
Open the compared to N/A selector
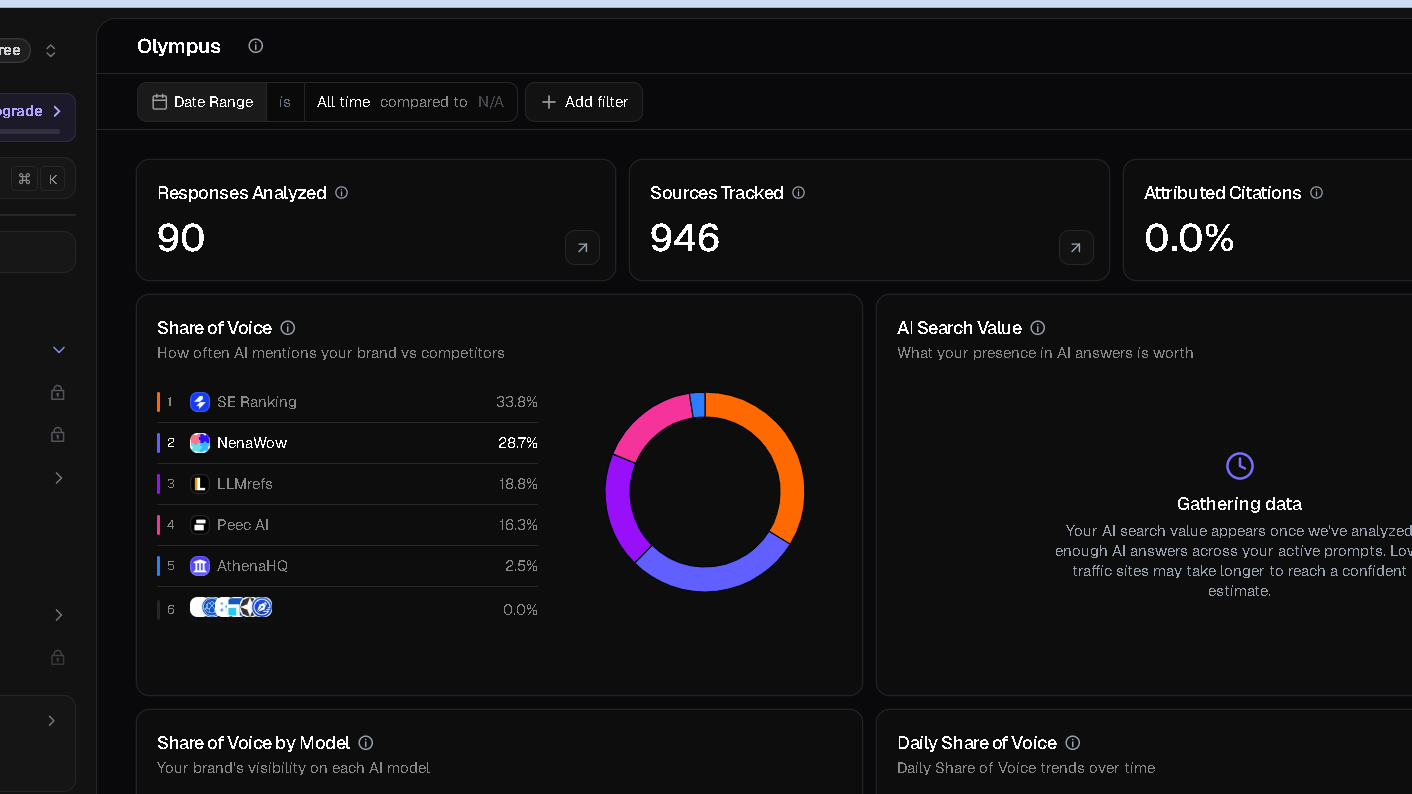(442, 102)
